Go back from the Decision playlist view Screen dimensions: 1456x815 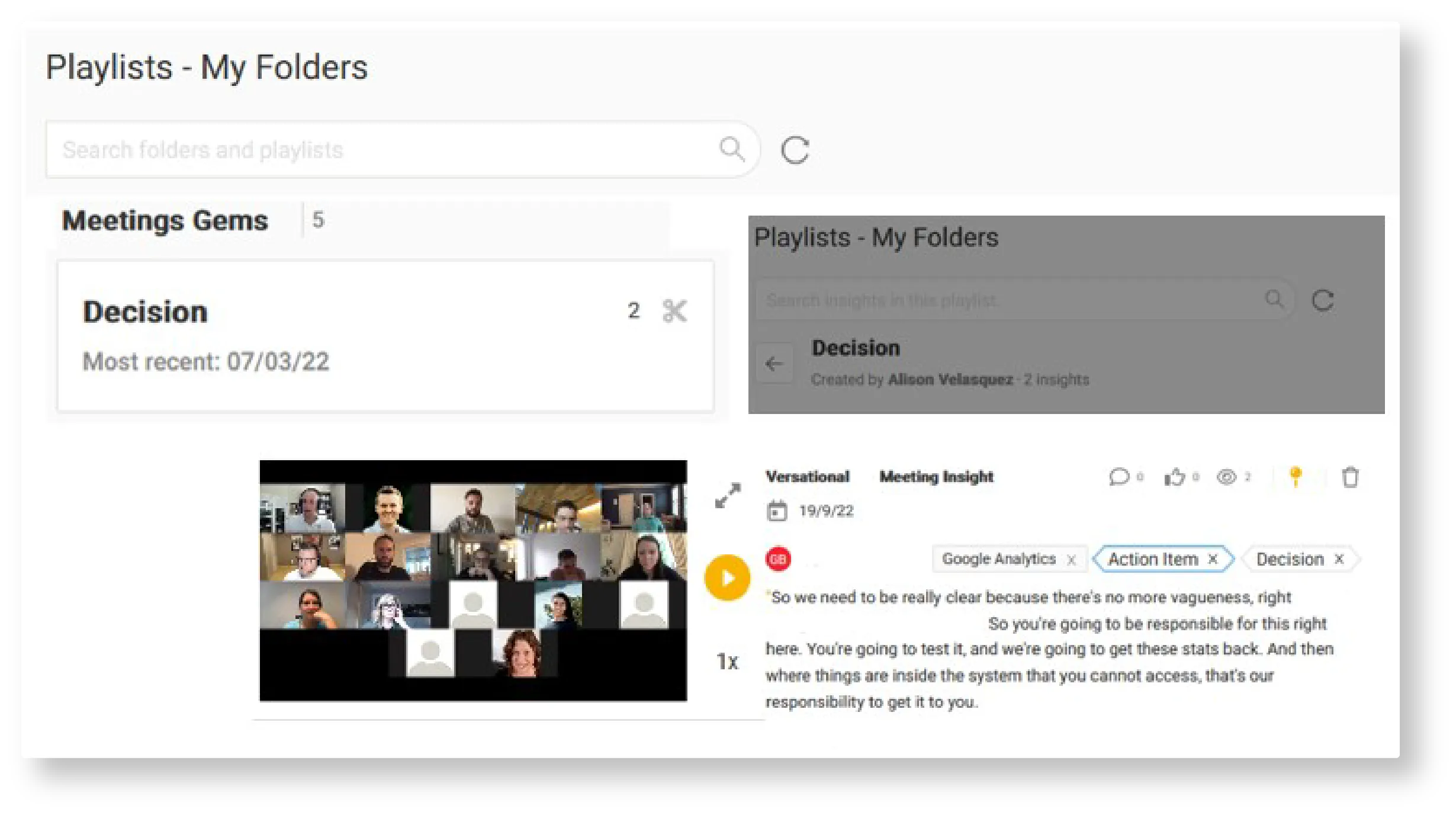pos(774,362)
